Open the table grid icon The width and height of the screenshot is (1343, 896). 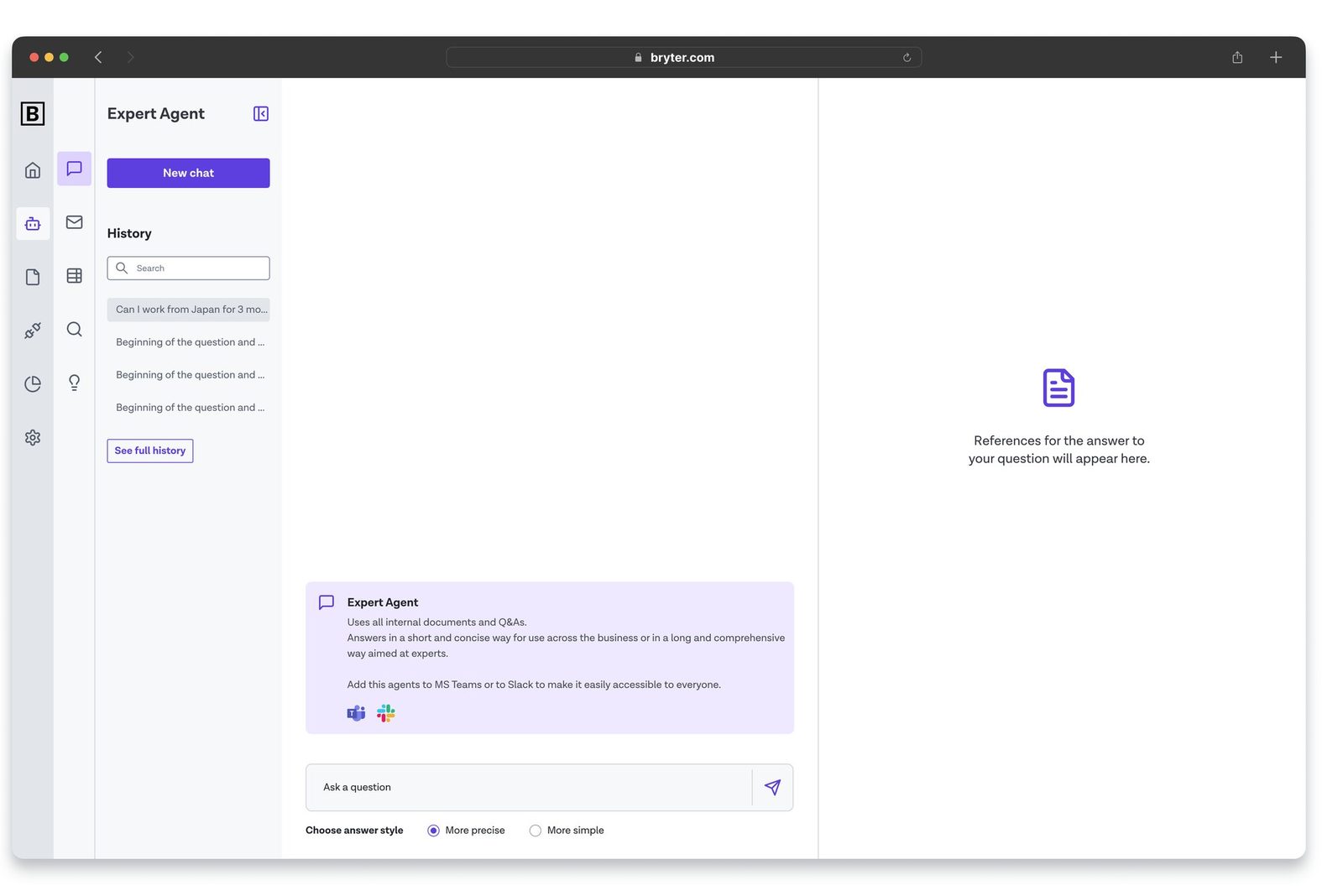(75, 276)
